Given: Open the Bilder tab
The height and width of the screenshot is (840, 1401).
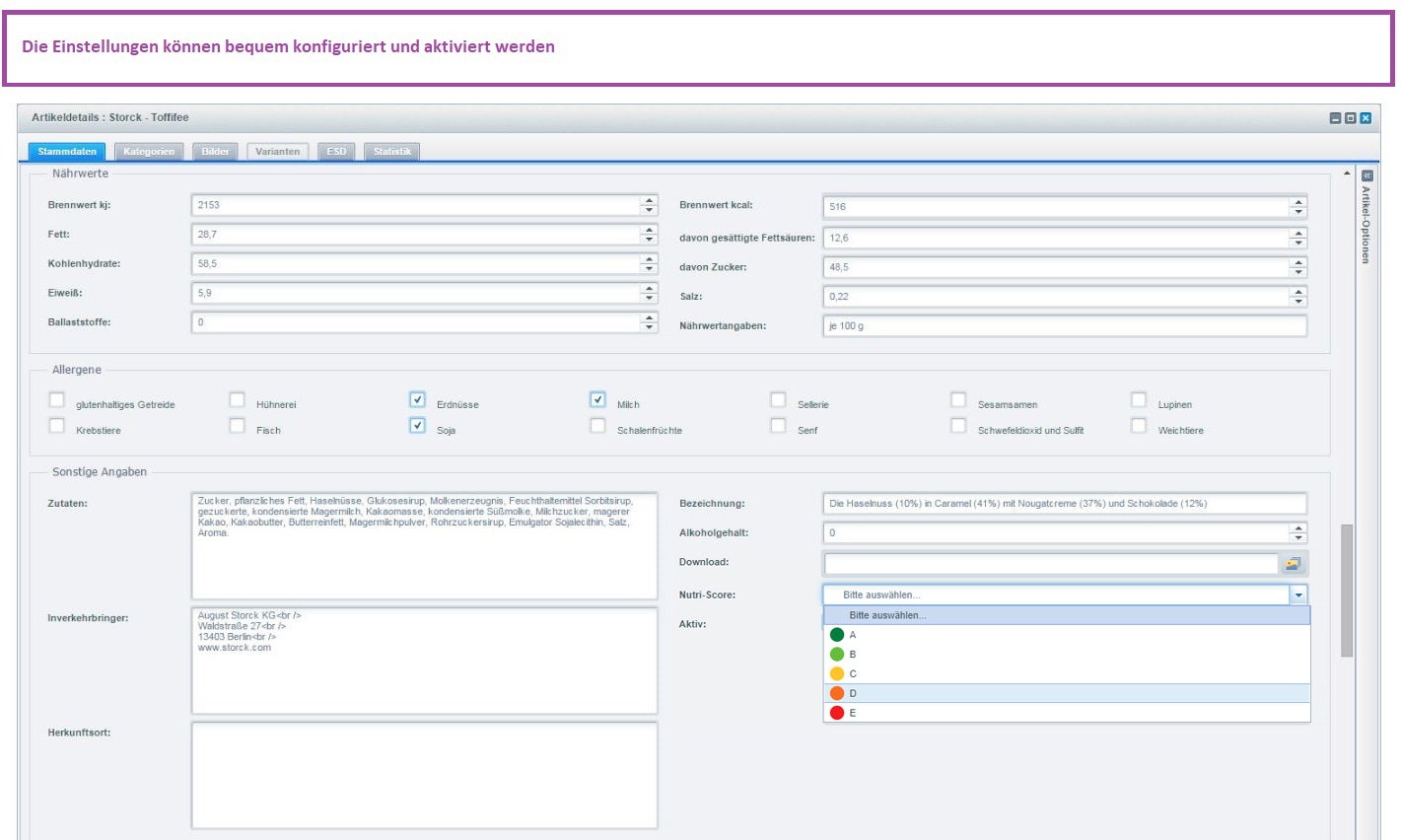Looking at the screenshot, I should tap(216, 152).
